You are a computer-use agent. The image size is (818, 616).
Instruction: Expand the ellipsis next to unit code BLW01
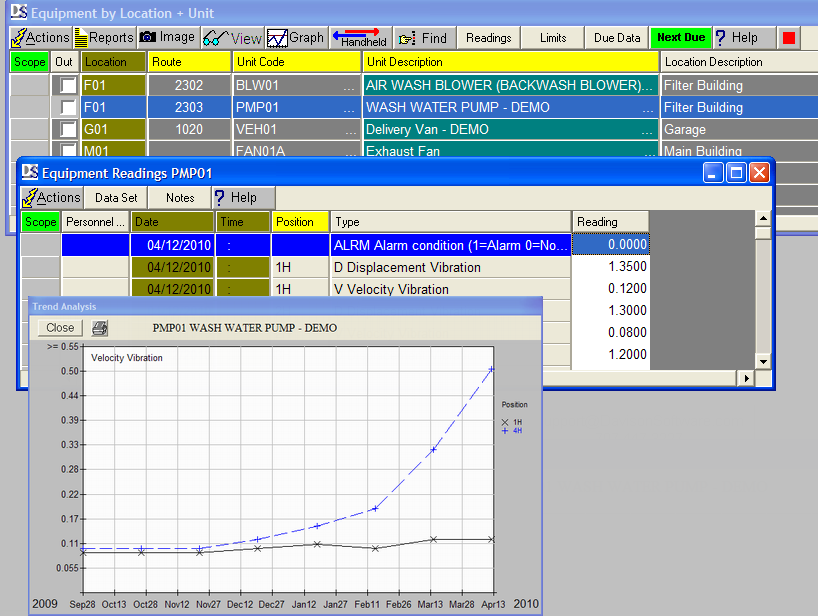[349, 86]
